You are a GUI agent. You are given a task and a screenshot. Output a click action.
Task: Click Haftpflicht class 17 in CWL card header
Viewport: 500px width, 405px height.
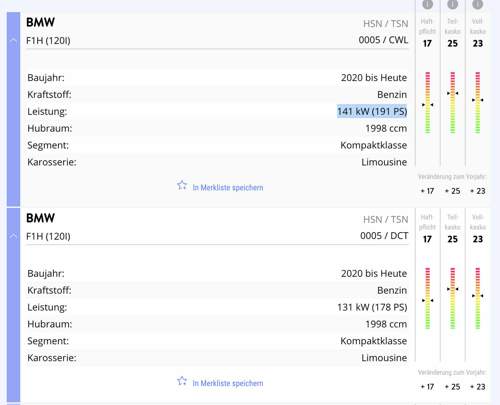pyautogui.click(x=427, y=44)
